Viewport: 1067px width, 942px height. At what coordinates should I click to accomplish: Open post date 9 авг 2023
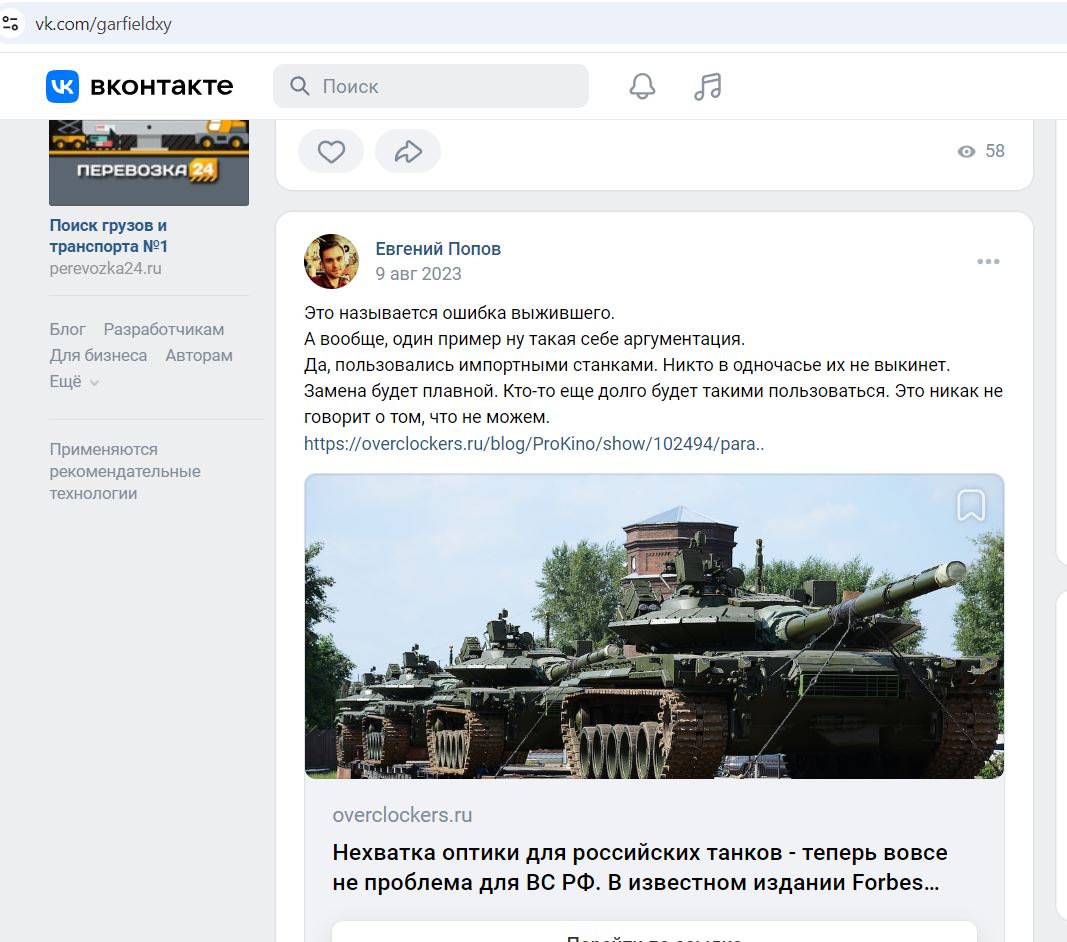(418, 274)
